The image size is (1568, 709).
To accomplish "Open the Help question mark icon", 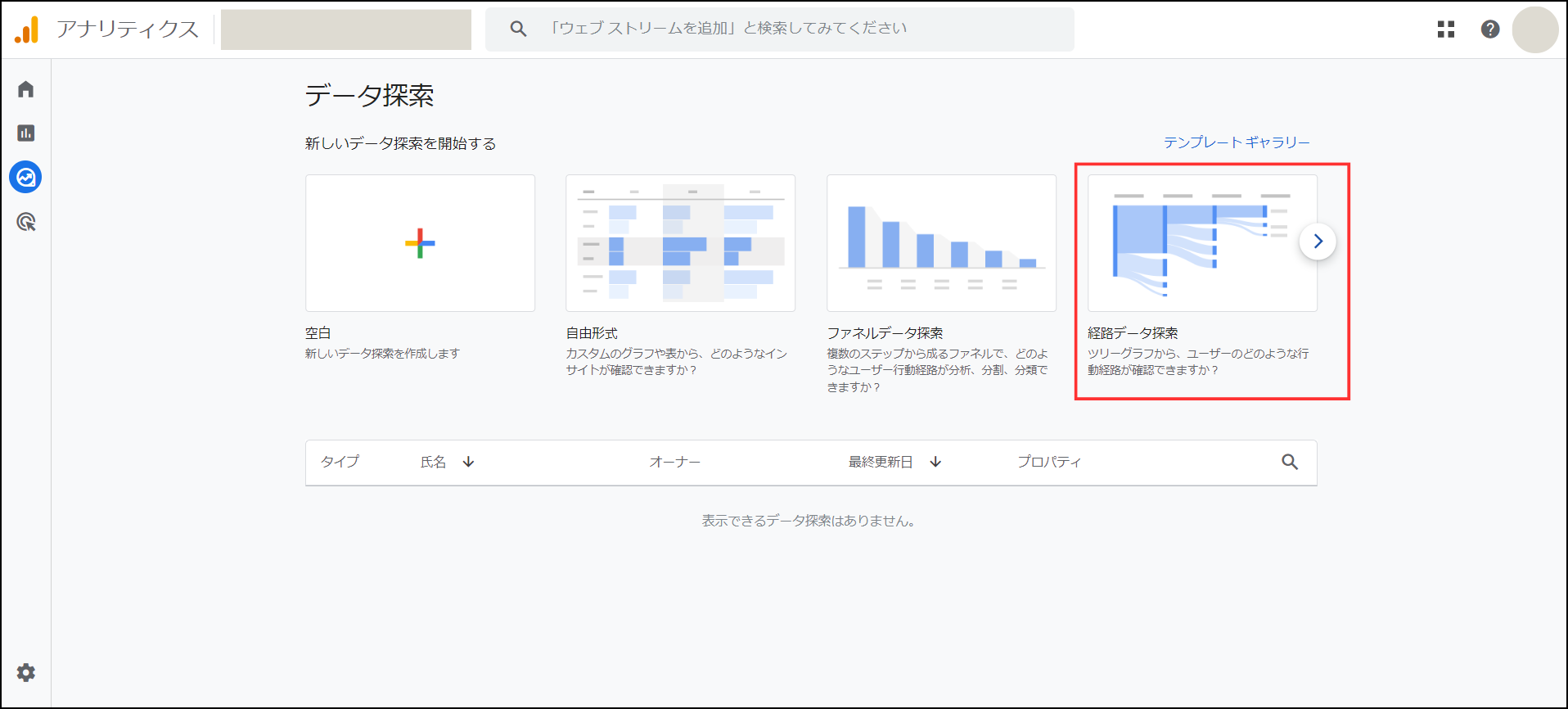I will (x=1490, y=29).
